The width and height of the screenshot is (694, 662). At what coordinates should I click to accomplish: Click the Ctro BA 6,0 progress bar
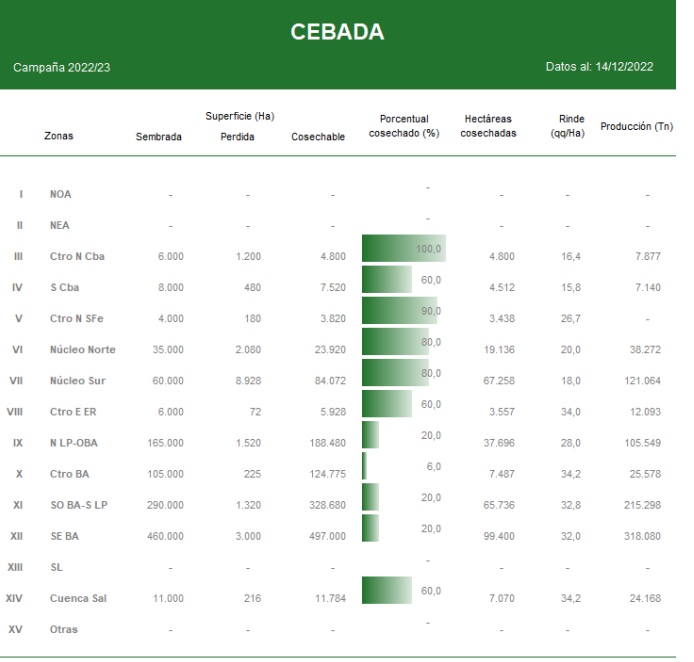(365, 466)
